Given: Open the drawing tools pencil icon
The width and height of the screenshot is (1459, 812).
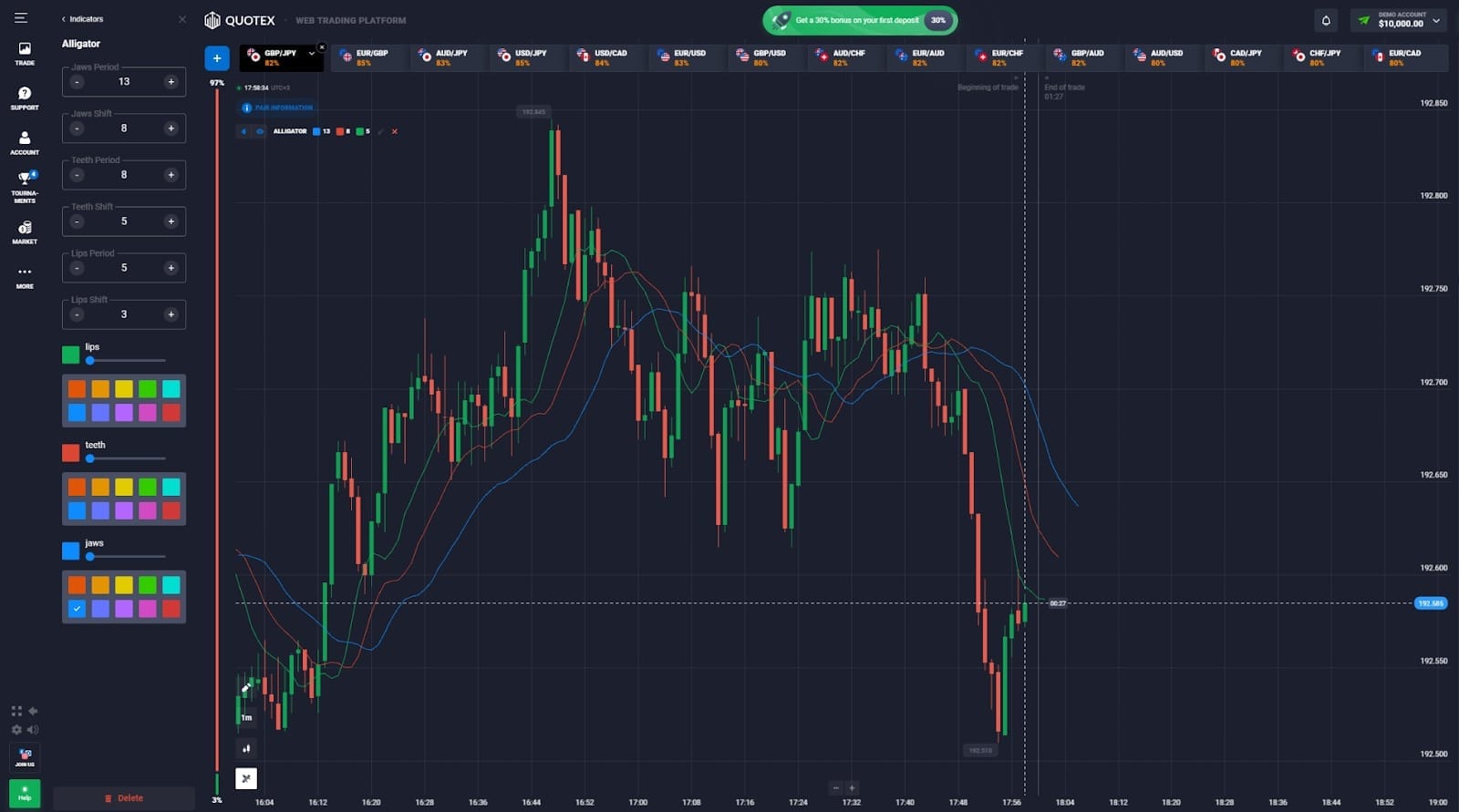Looking at the screenshot, I should tap(246, 687).
